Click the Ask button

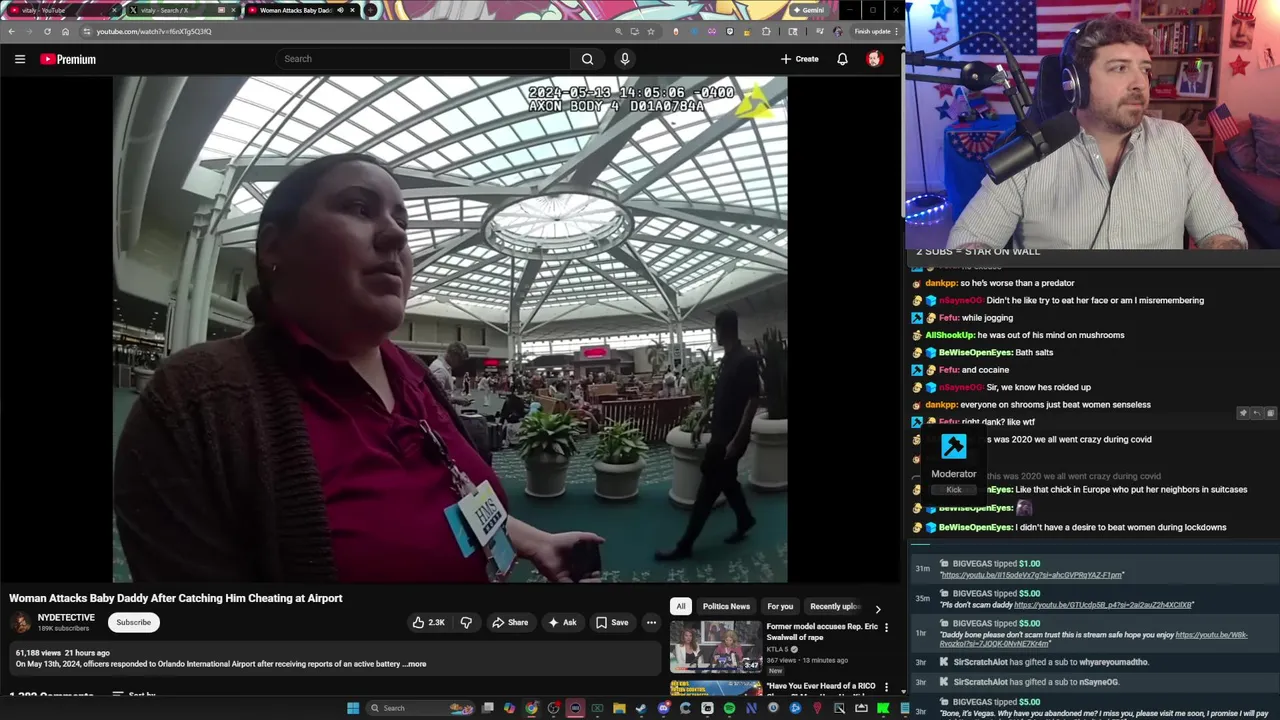pos(562,622)
